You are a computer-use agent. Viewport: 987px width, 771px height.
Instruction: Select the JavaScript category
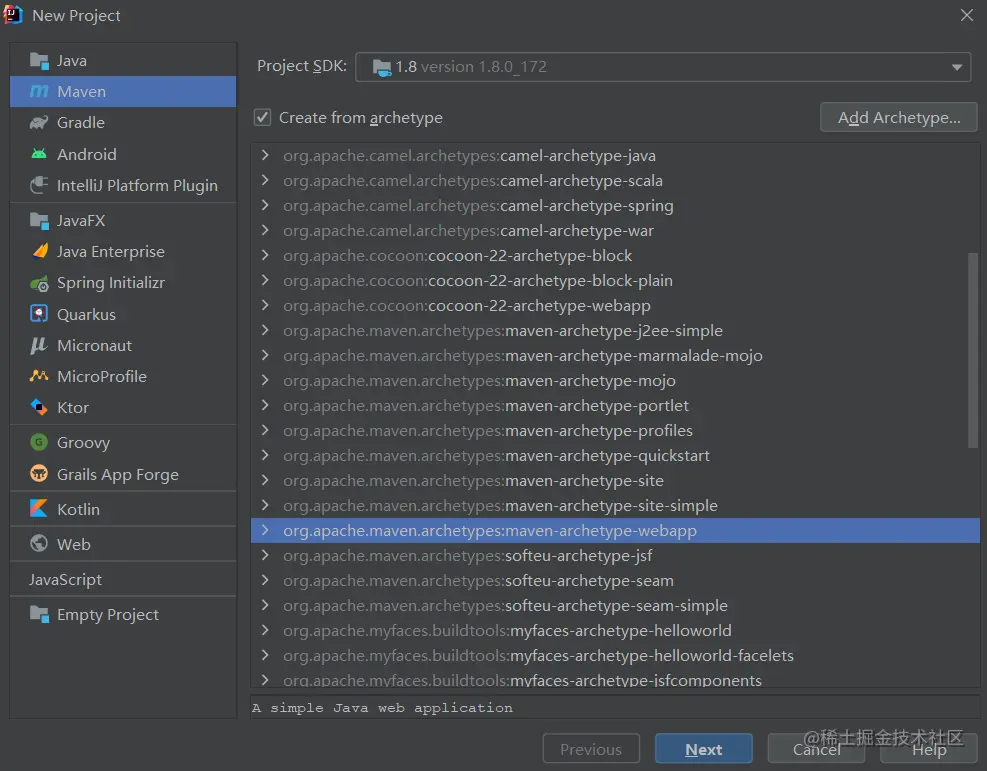click(123, 579)
